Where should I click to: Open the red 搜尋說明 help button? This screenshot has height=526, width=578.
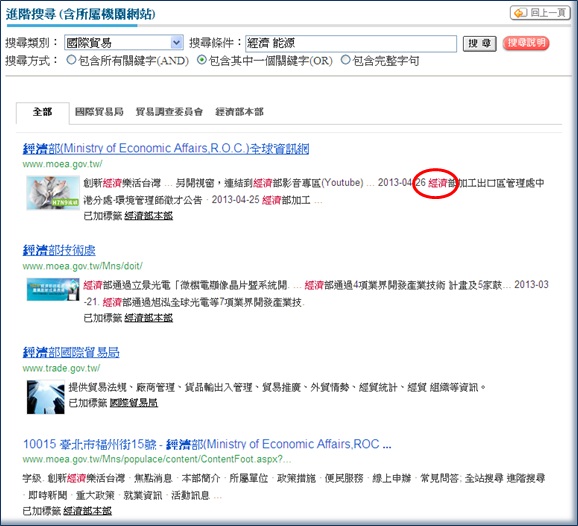526,43
